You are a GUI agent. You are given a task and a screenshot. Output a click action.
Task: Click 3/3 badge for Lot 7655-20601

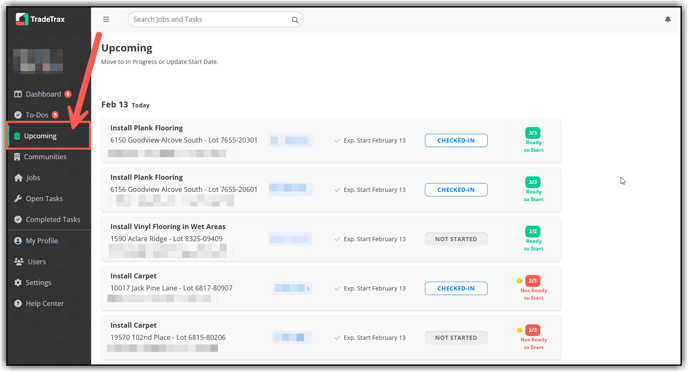(533, 182)
